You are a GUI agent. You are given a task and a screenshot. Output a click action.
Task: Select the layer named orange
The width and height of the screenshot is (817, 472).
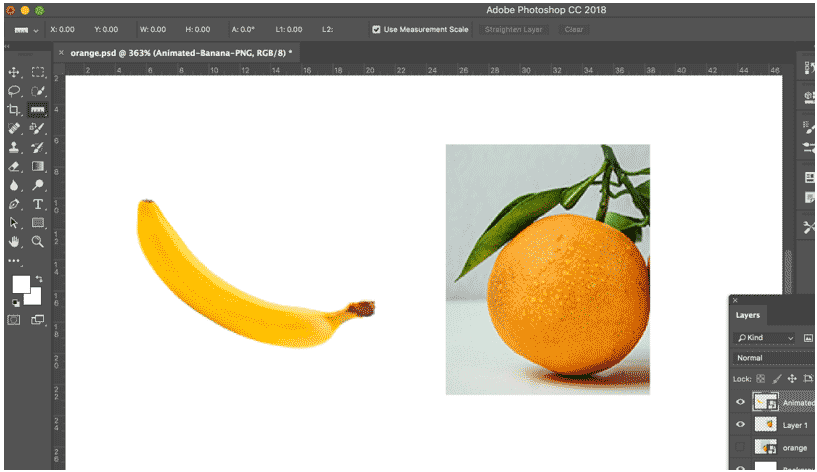click(x=795, y=448)
